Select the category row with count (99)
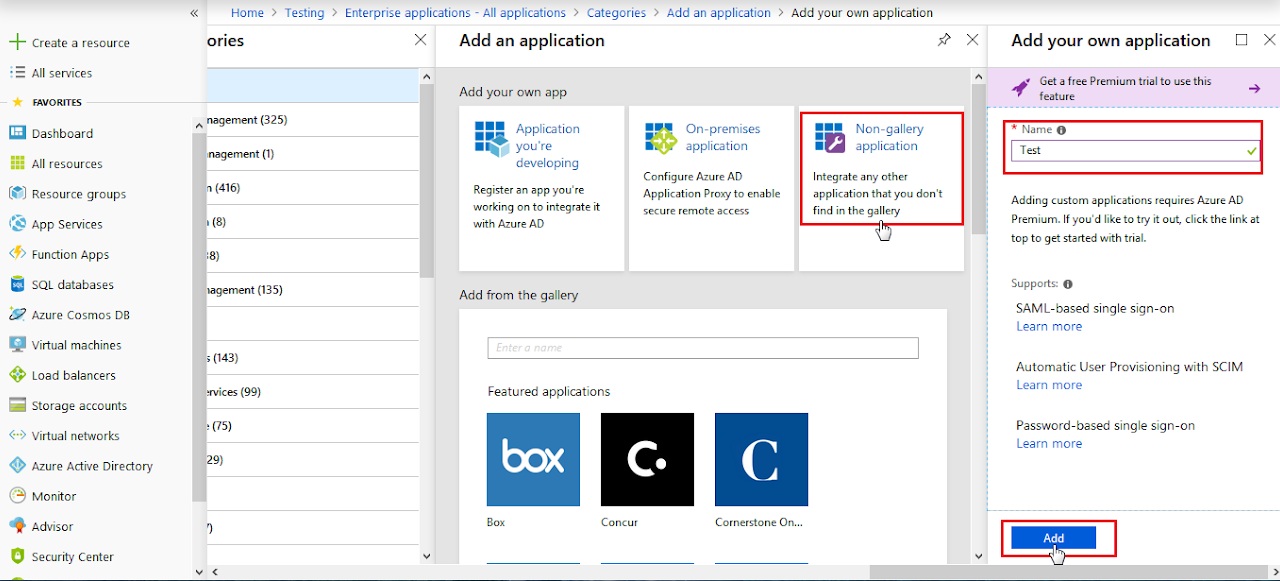Viewport: 1280px width, 581px height. [x=311, y=391]
